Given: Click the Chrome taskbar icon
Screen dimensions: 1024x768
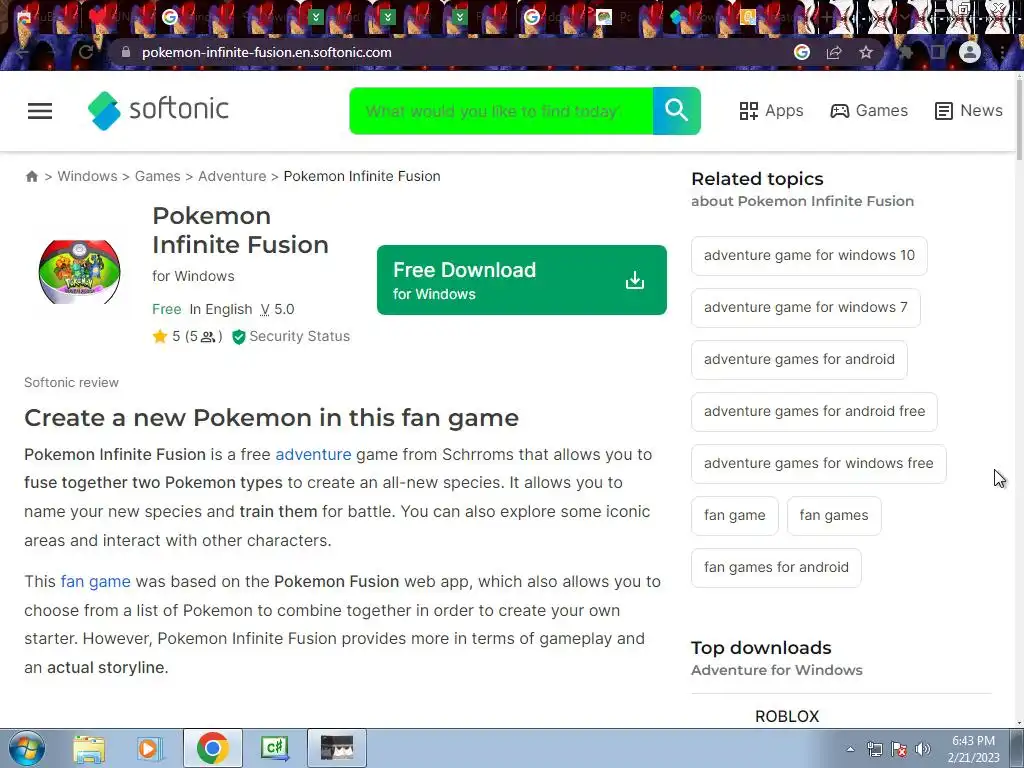Looking at the screenshot, I should [x=212, y=748].
